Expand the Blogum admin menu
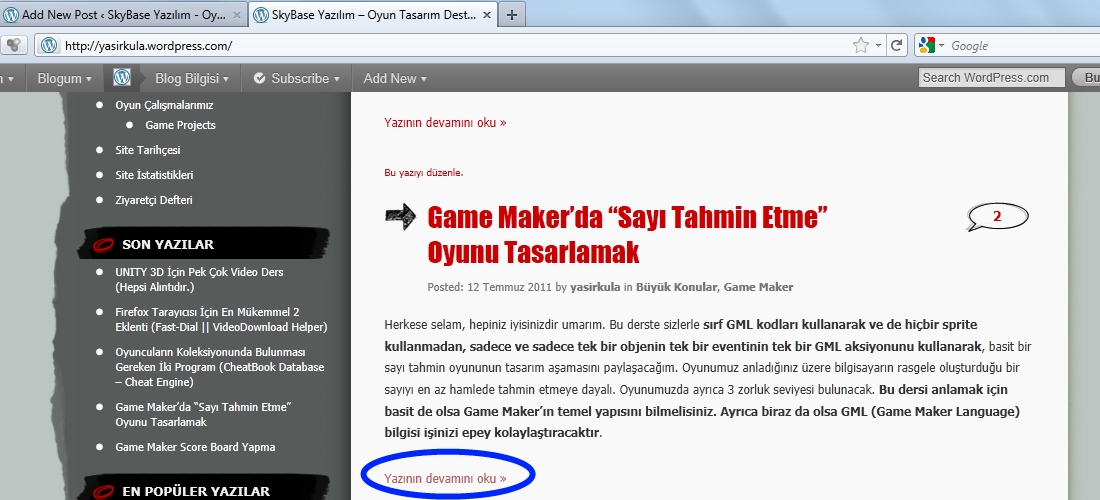Image resolution: width=1100 pixels, height=500 pixels. coord(64,78)
